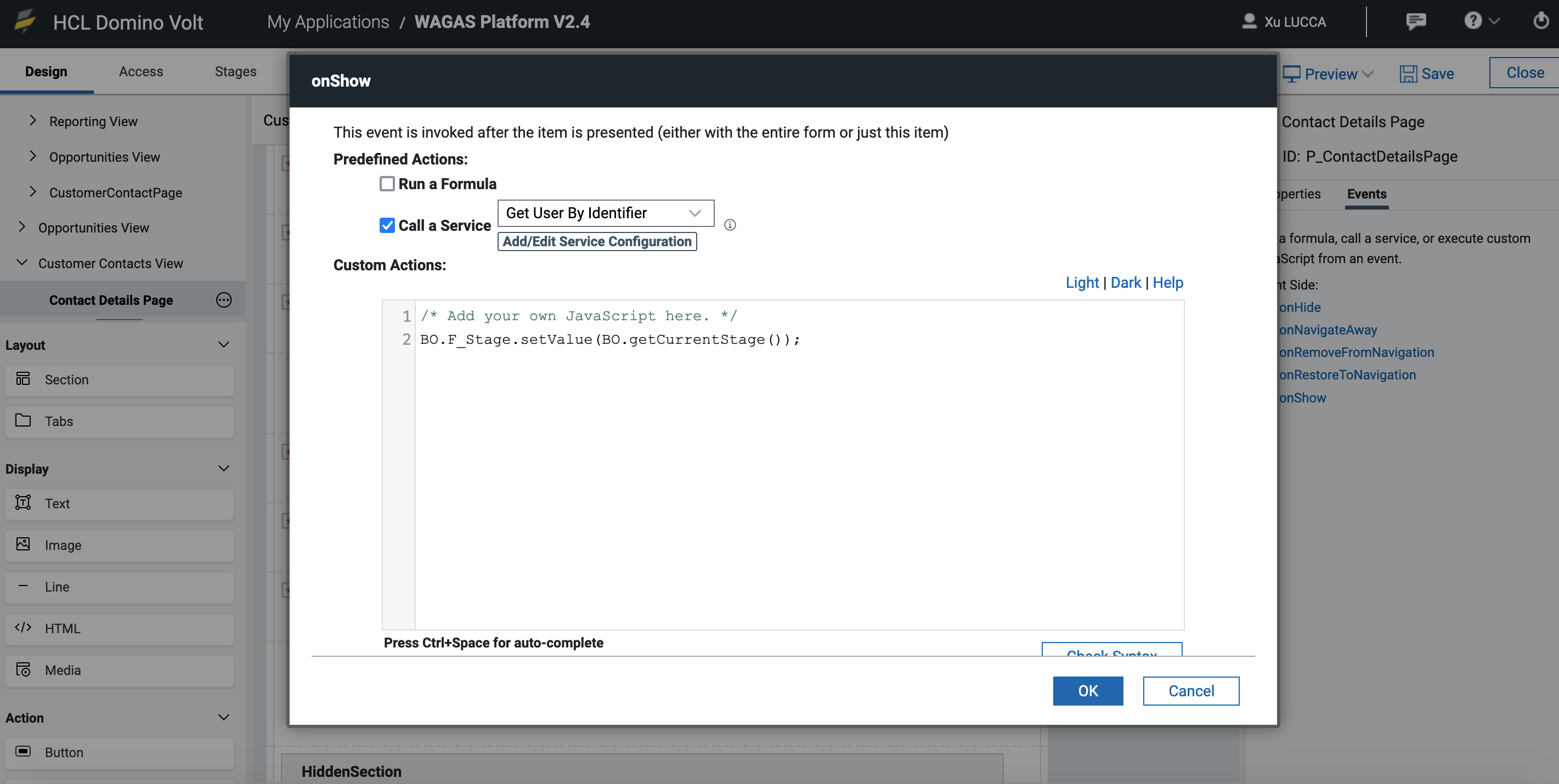Click code line 2 with setValue statement
Screen dimensions: 1559x784
610,339
